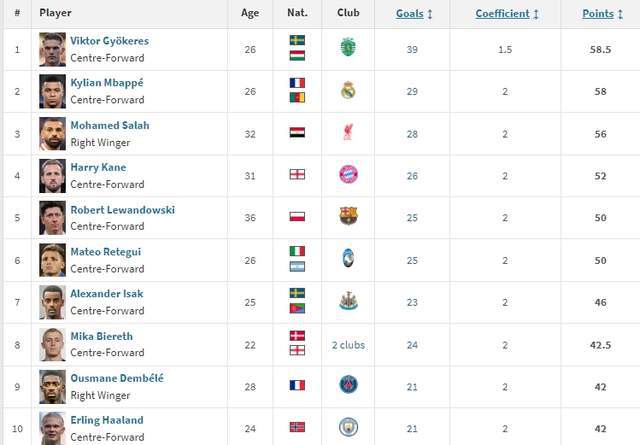Open Mika Biereth's 2 clubs link

348,345
